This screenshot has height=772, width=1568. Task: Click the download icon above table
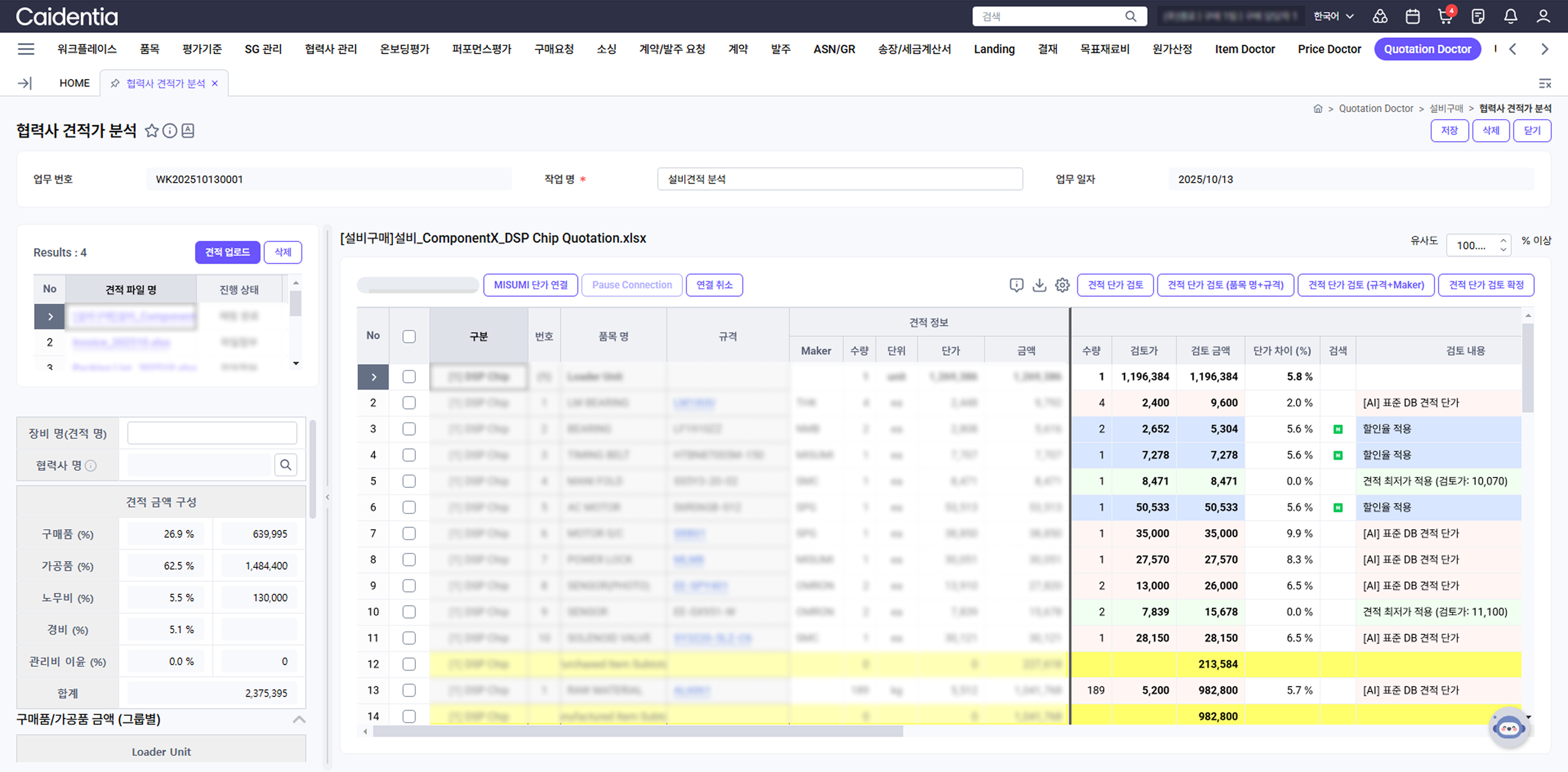(1039, 285)
